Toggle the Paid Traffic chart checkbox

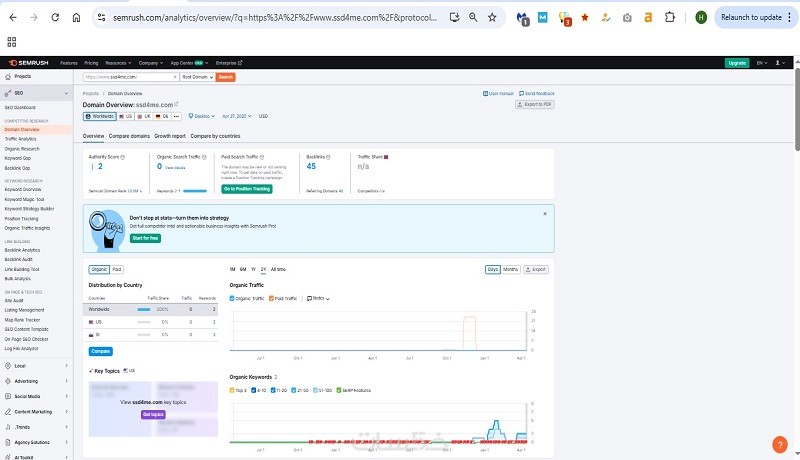[x=271, y=298]
